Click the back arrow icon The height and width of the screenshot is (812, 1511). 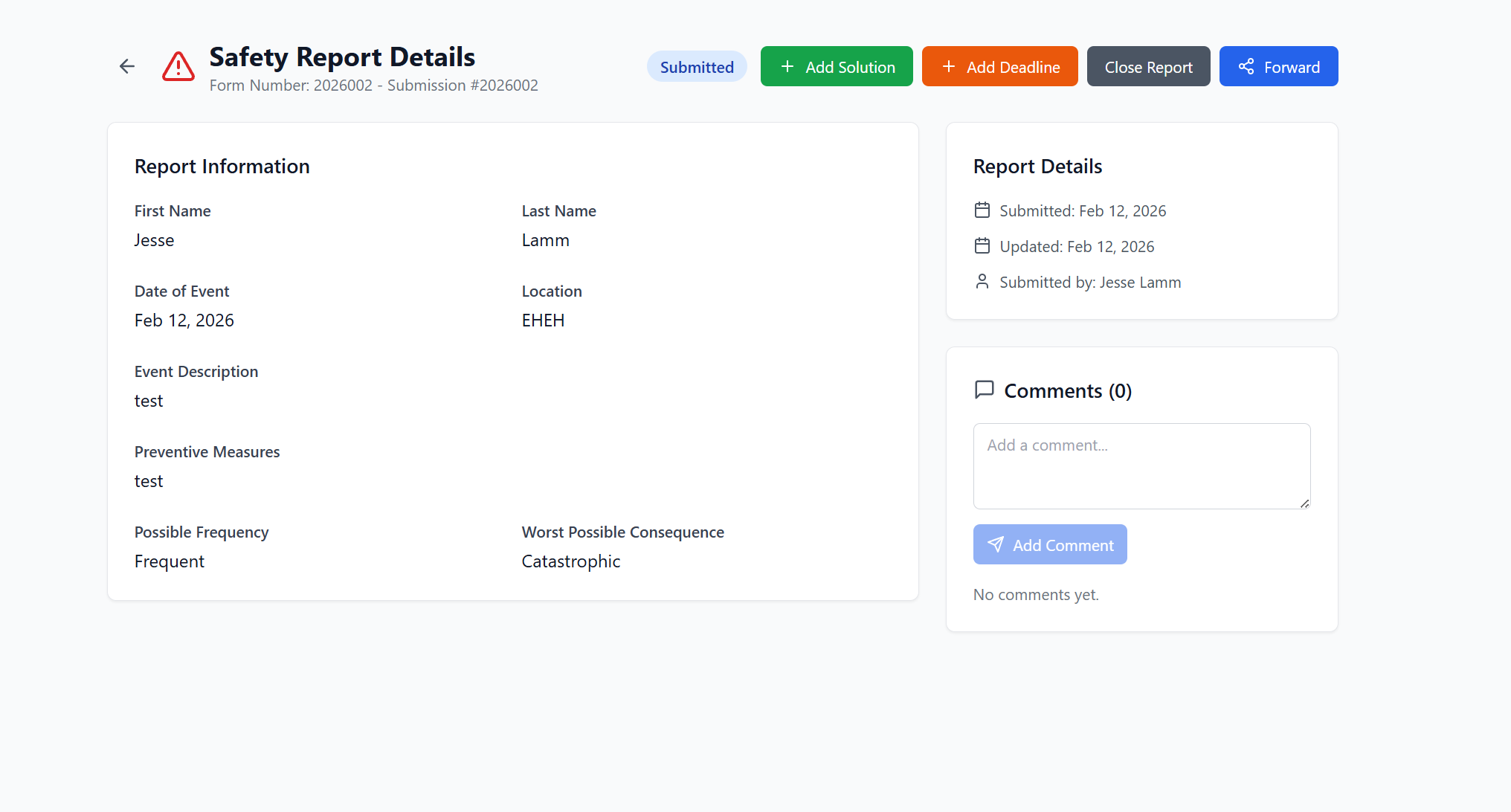[x=127, y=67]
